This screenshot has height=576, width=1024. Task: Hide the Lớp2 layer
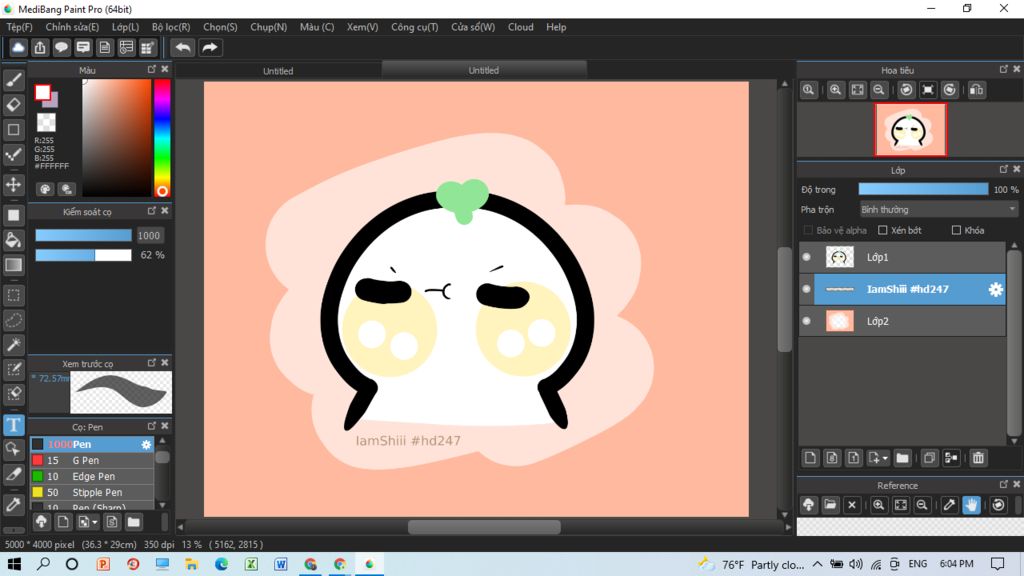(x=807, y=321)
